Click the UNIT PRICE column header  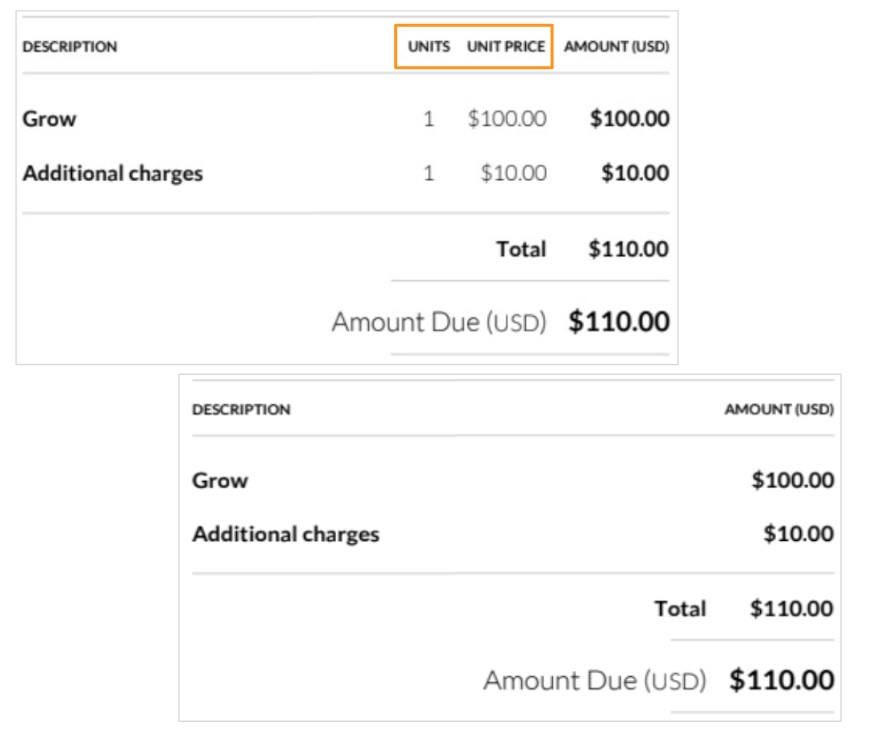point(506,47)
